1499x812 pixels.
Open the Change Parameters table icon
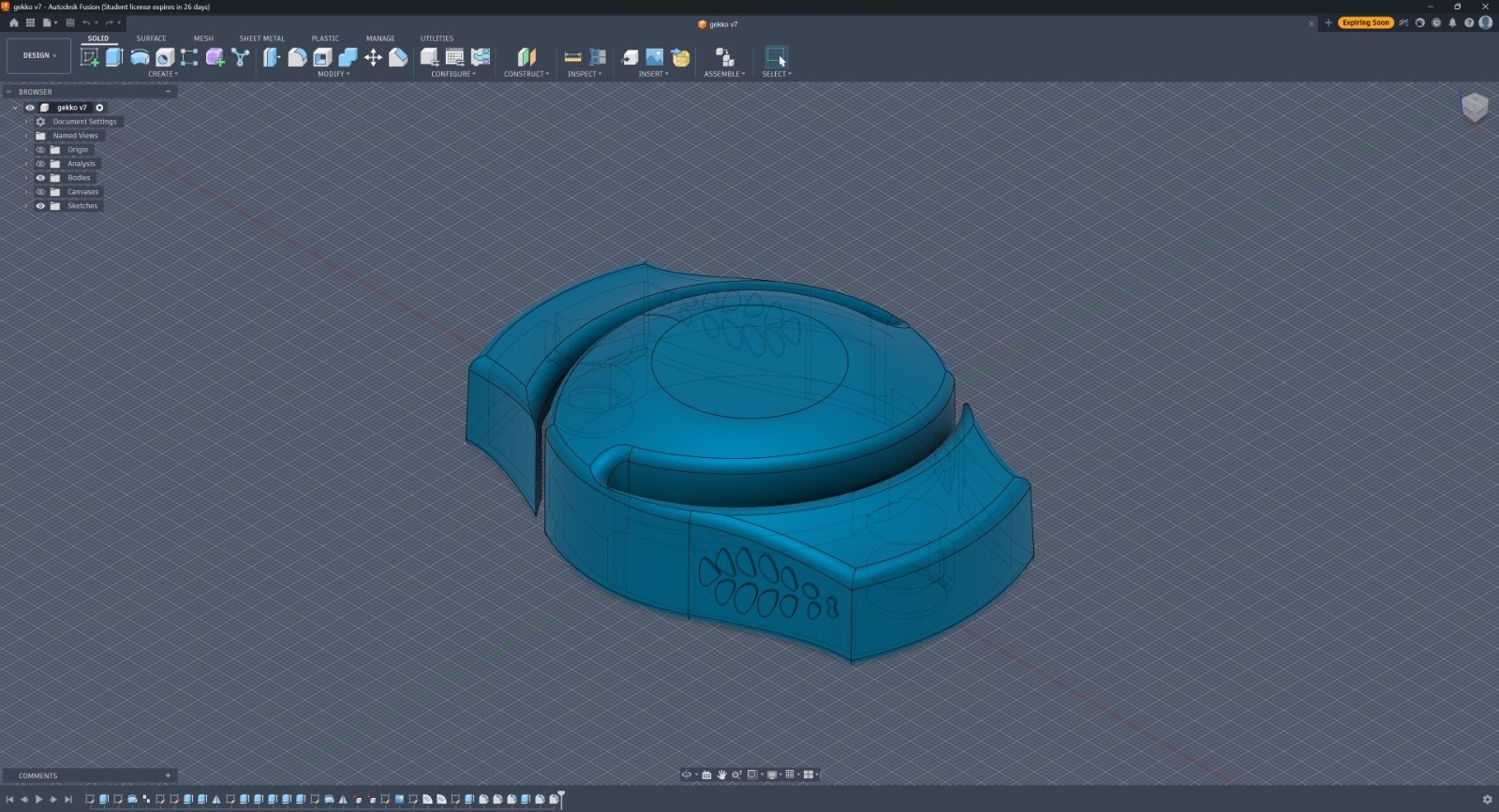[454, 57]
